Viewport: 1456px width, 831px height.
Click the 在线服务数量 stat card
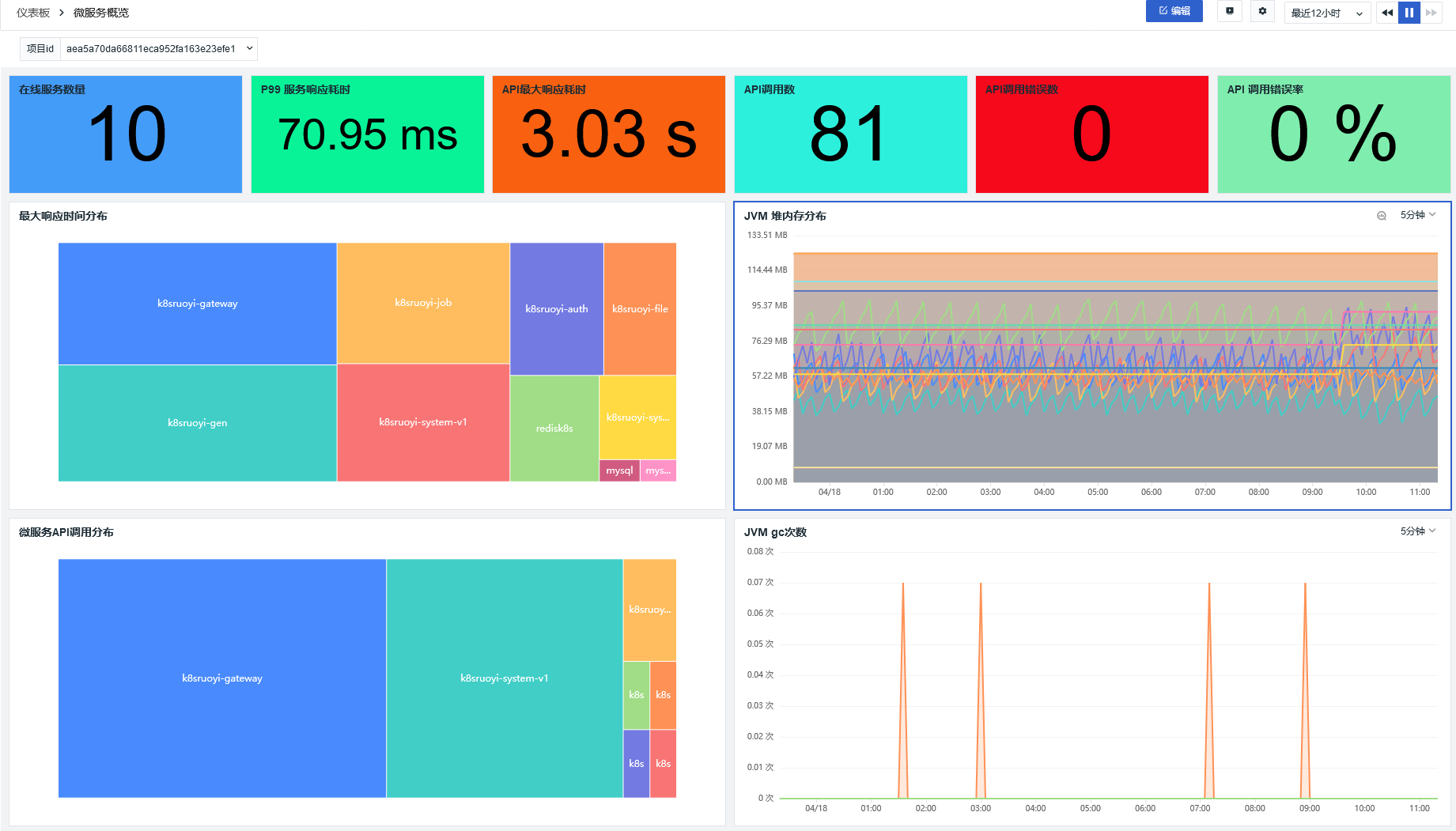click(126, 134)
